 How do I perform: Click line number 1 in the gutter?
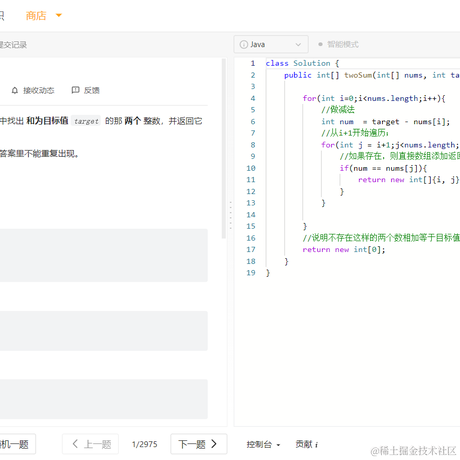click(x=253, y=63)
